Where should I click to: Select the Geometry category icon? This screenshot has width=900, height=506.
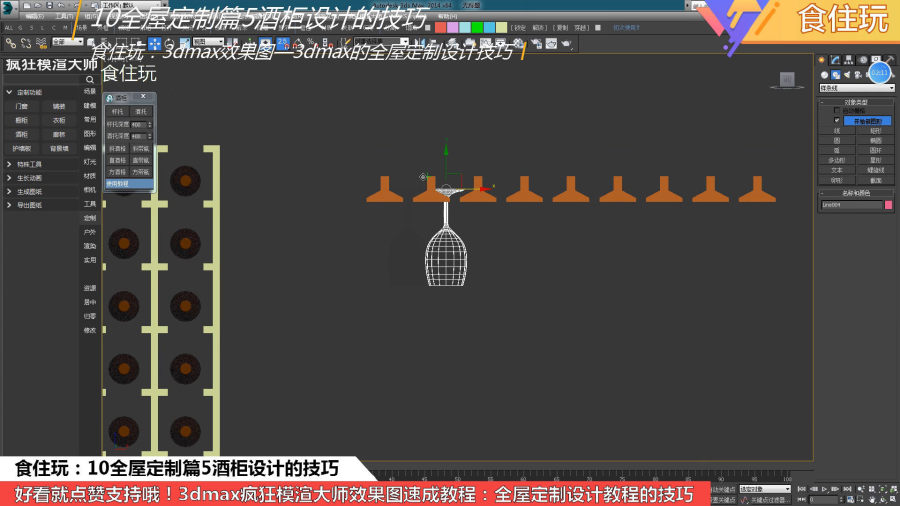tap(824, 75)
